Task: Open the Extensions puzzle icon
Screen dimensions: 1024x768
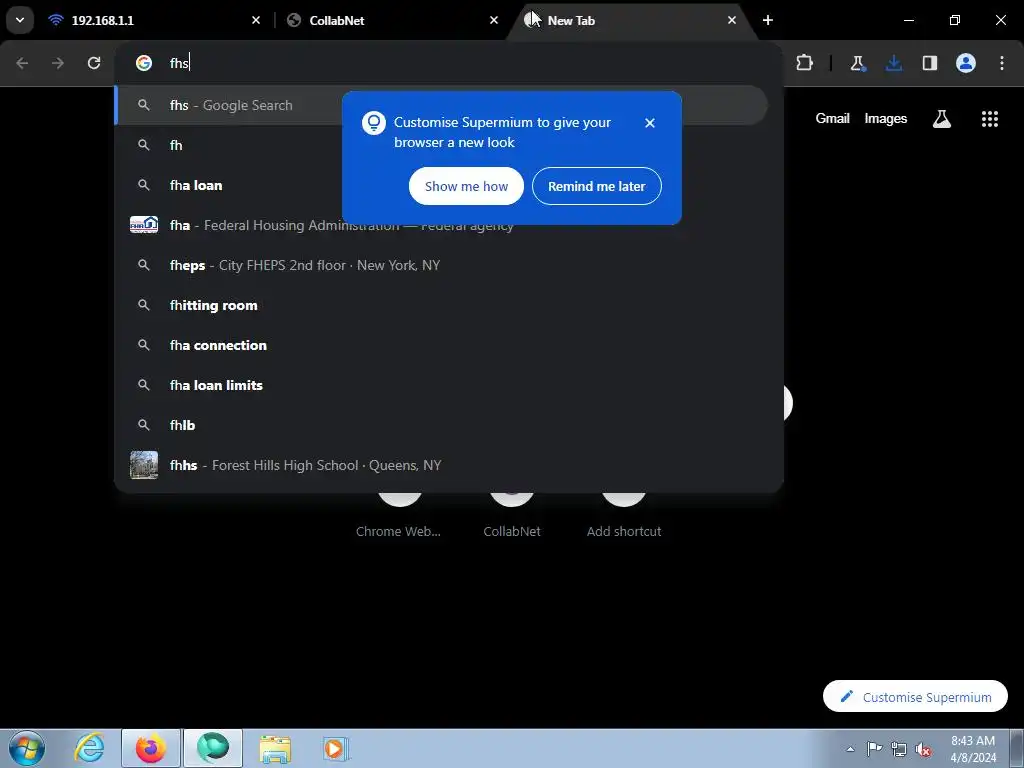Action: tap(805, 63)
